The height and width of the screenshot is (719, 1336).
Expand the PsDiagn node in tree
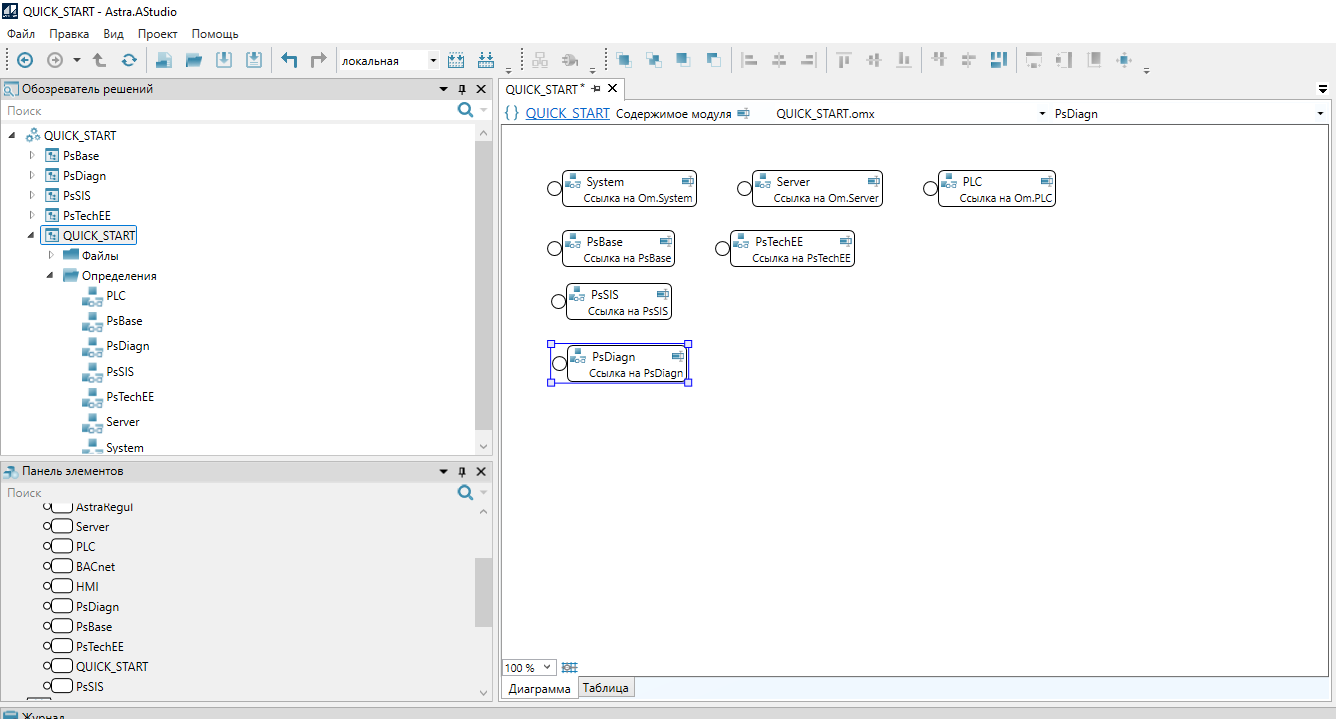32,176
